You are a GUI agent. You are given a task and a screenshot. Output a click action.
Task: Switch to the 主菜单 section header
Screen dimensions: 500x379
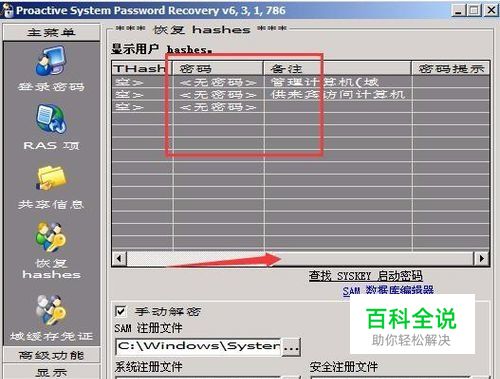point(51,33)
